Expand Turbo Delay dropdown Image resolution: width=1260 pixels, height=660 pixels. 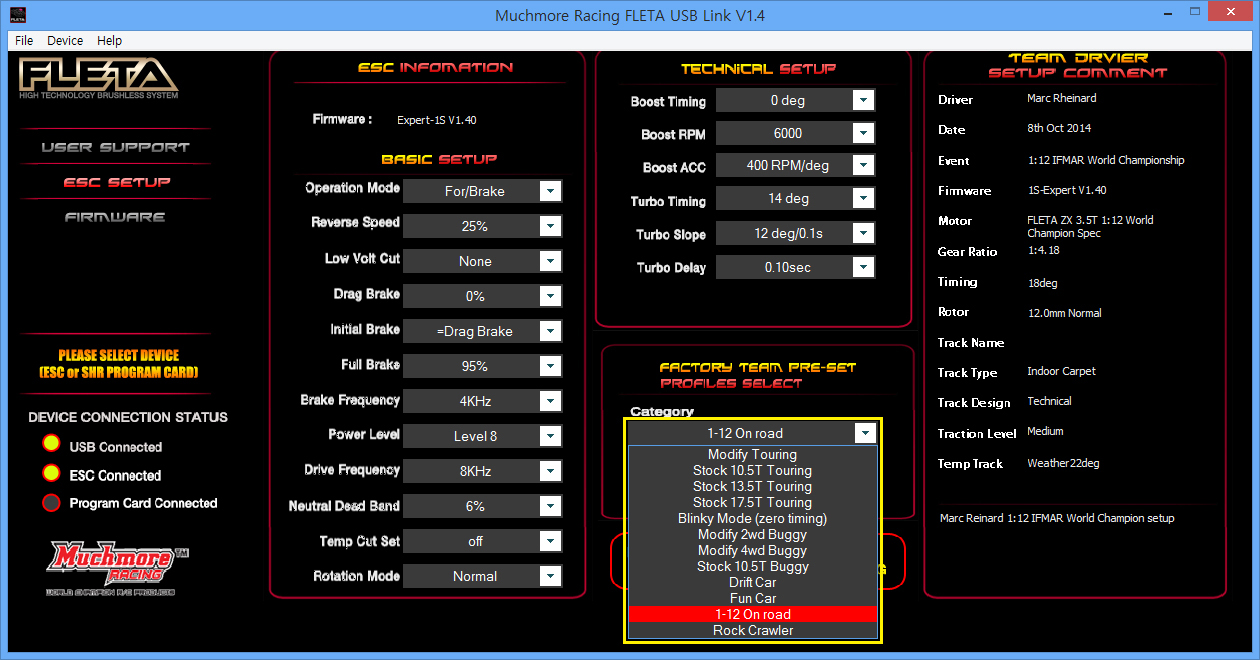point(863,267)
